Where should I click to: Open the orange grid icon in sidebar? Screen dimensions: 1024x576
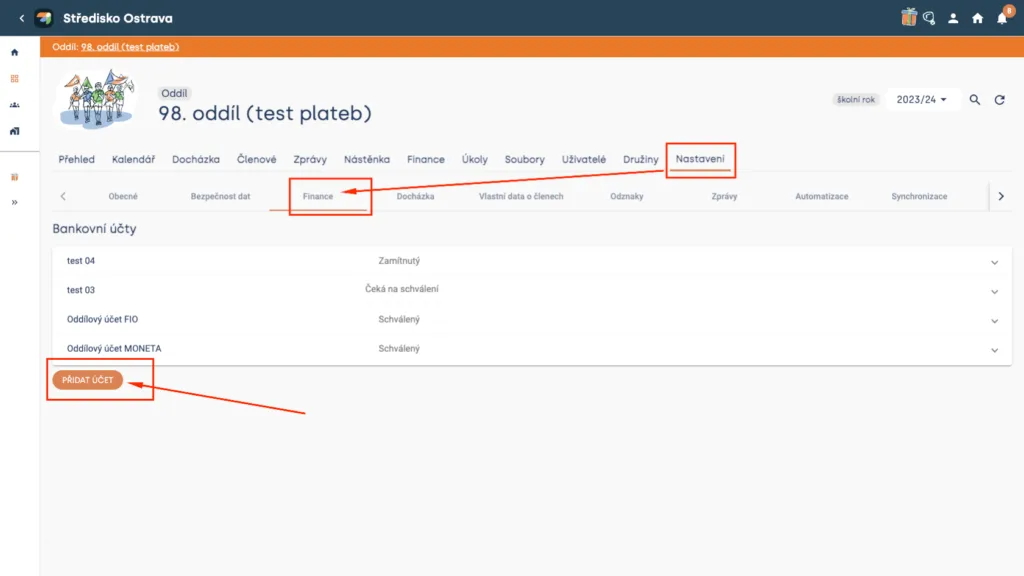pyautogui.click(x=14, y=78)
